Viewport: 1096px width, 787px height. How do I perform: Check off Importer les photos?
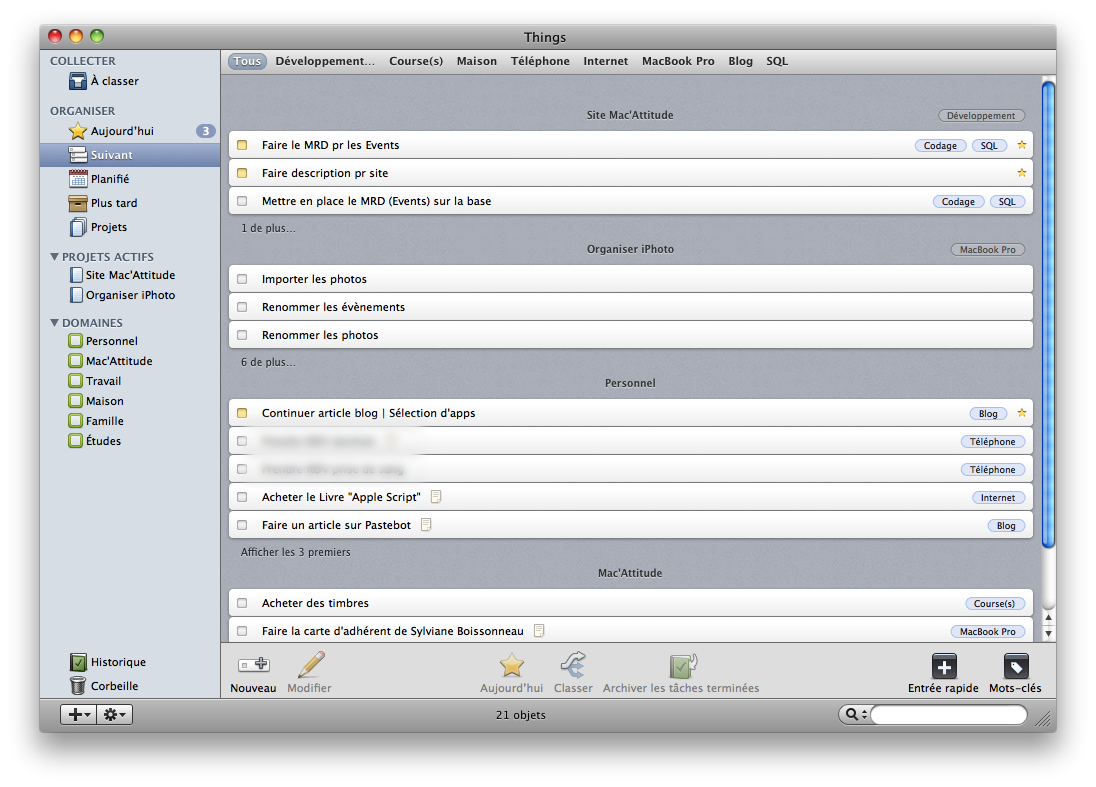[x=242, y=279]
